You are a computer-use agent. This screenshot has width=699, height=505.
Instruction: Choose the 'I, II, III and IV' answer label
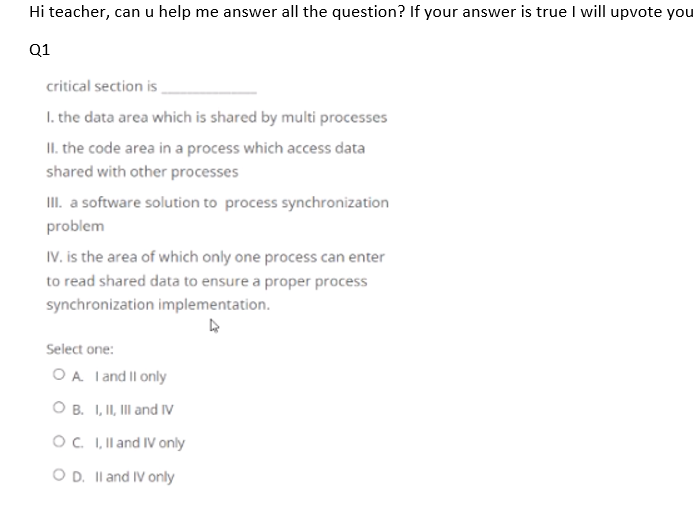click(134, 410)
